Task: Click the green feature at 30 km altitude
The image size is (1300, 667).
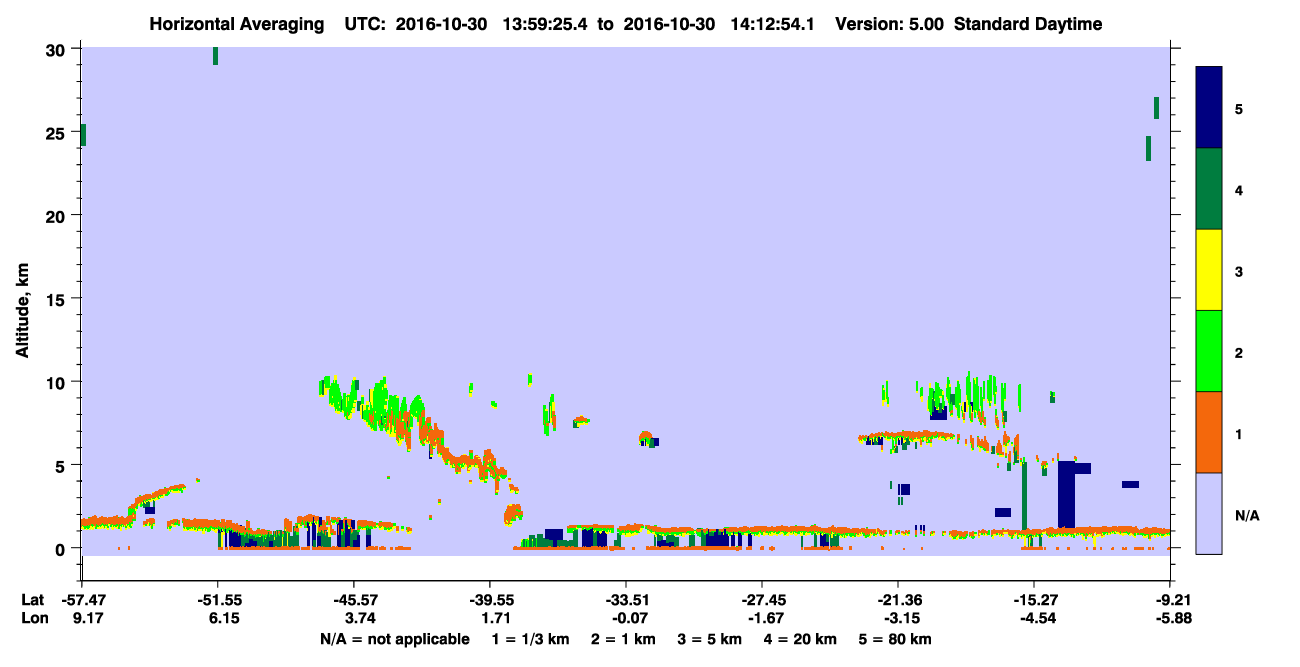Action: tap(215, 56)
